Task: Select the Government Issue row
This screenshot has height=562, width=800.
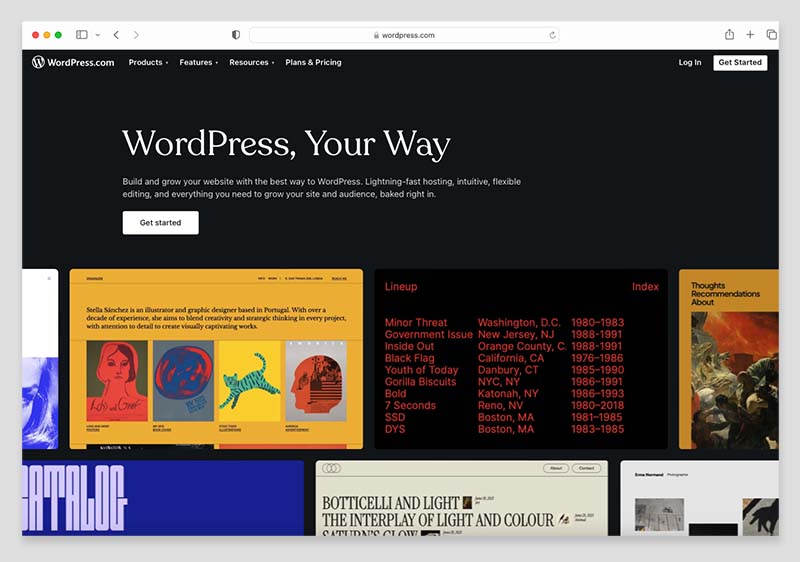Action: point(504,335)
